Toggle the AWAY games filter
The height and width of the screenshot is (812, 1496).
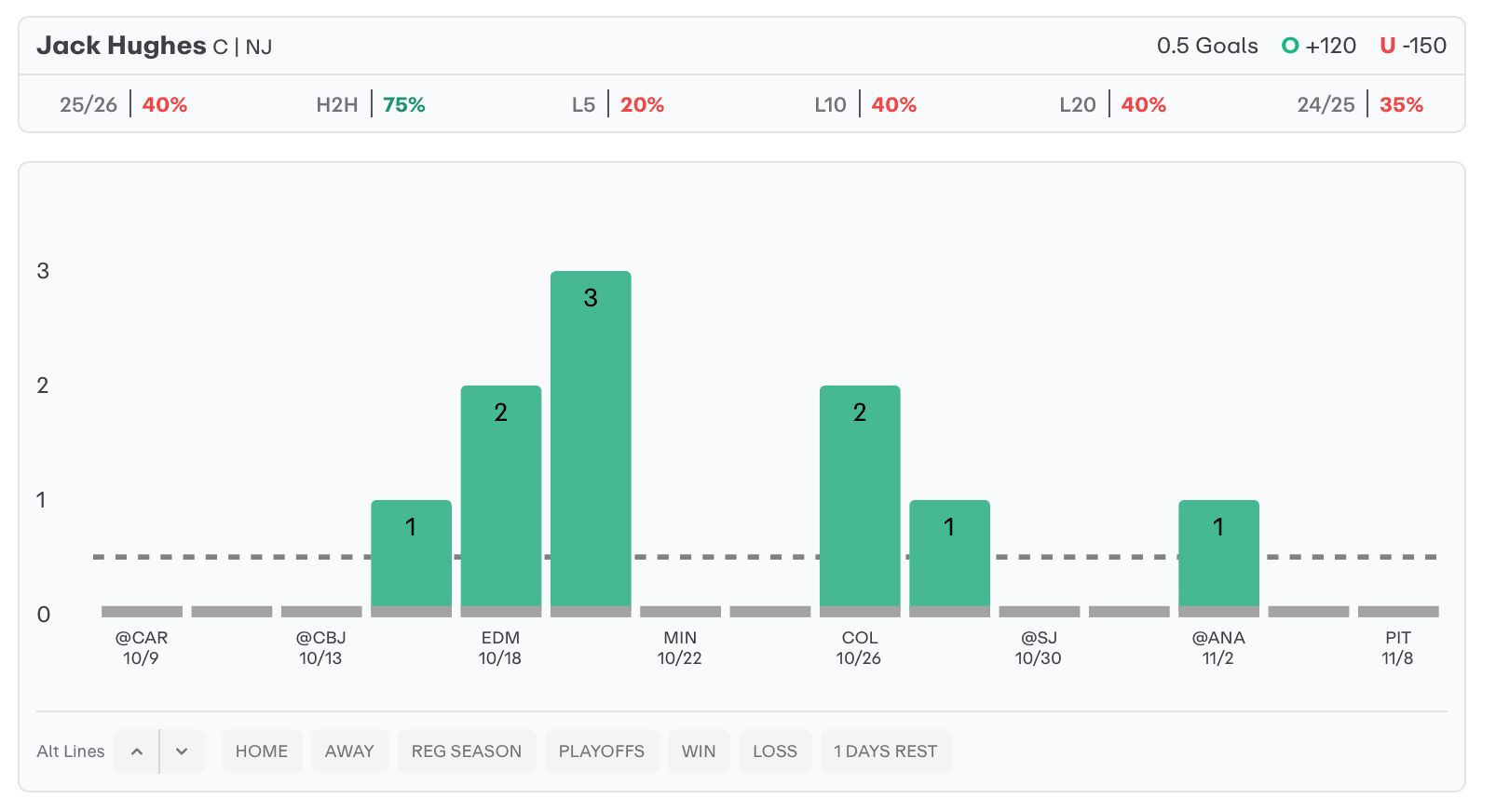click(x=349, y=751)
